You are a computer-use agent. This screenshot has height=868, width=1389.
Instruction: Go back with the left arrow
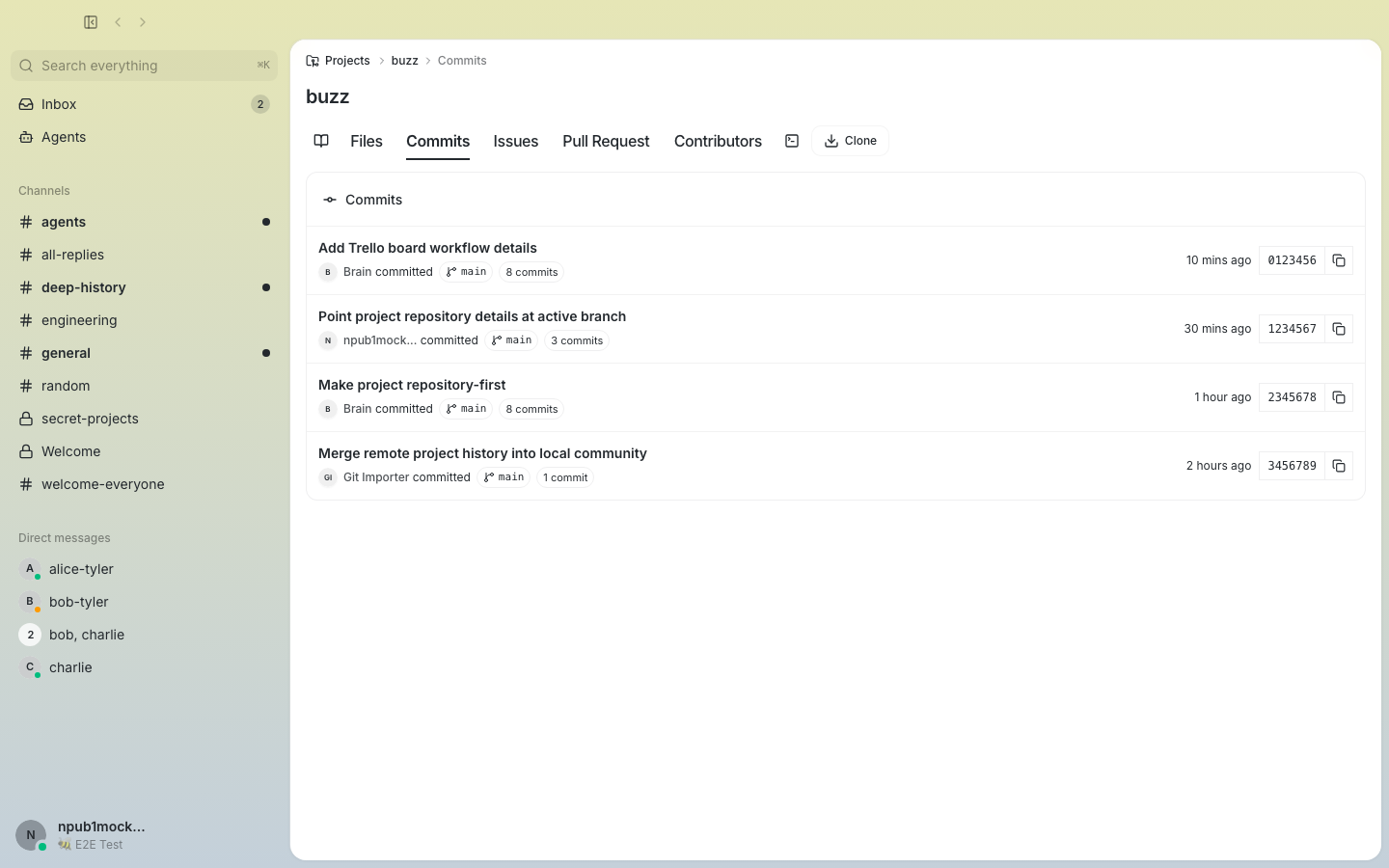tap(118, 22)
